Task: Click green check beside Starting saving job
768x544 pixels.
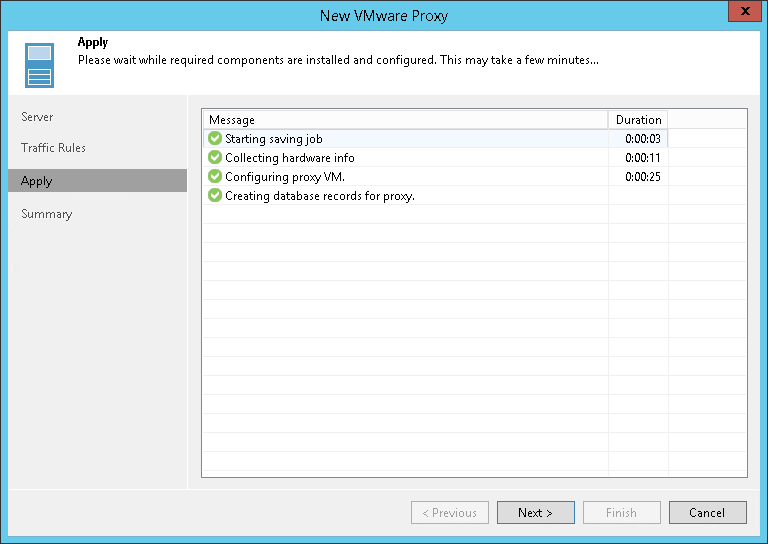Action: click(x=214, y=139)
